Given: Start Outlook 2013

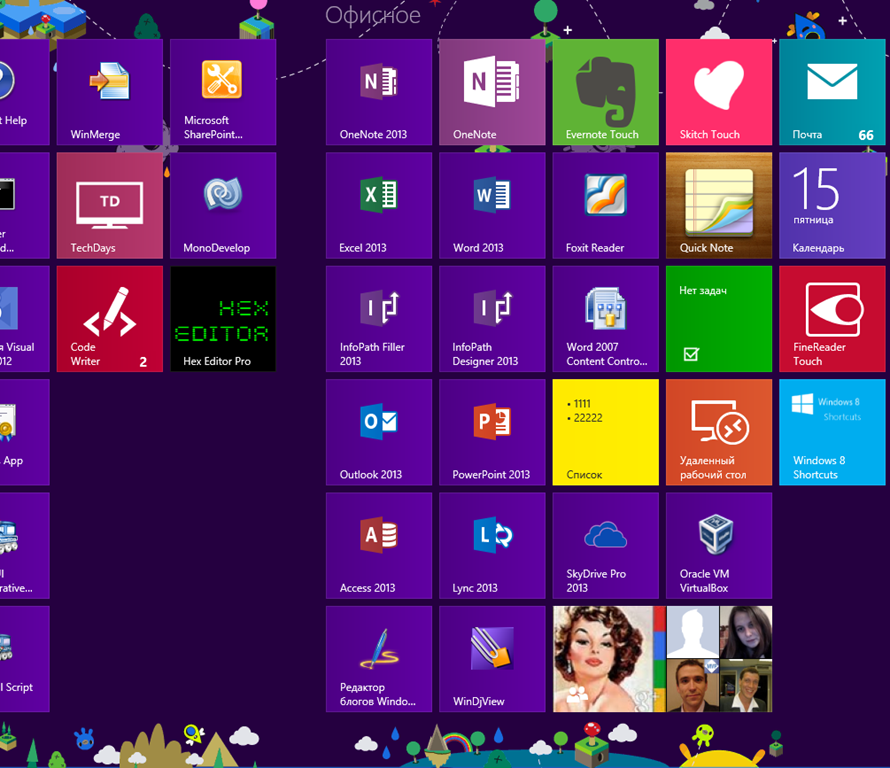Looking at the screenshot, I should [379, 433].
